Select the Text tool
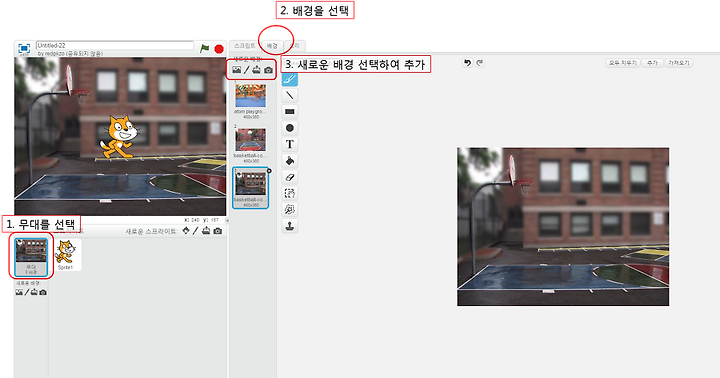 click(290, 144)
